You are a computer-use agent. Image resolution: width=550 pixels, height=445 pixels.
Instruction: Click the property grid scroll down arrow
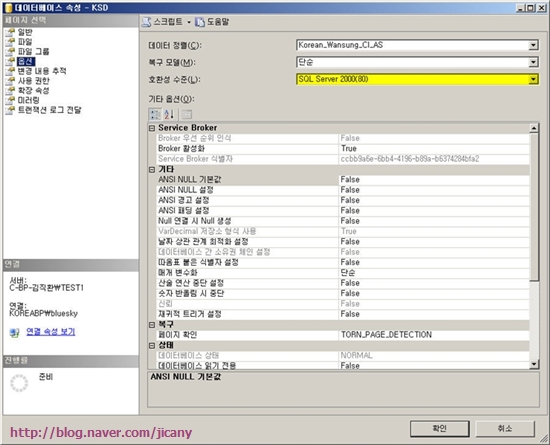534,364
